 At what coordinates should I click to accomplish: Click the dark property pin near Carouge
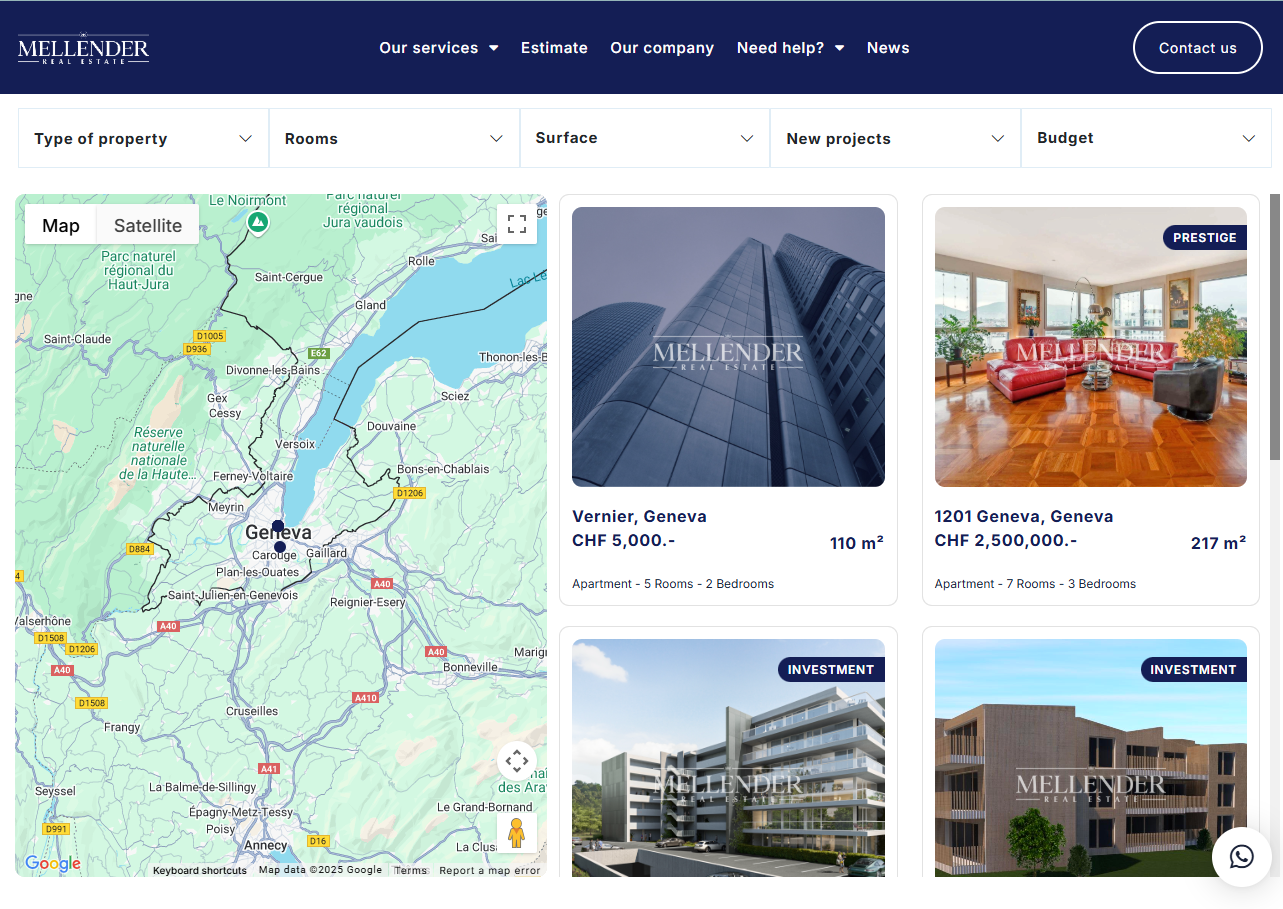pos(280,547)
